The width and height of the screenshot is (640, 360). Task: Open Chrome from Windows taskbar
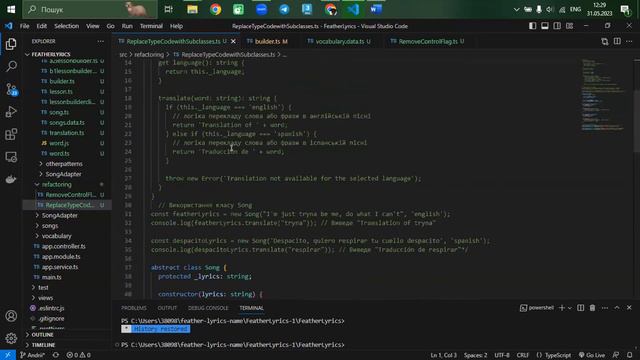tap(216, 9)
